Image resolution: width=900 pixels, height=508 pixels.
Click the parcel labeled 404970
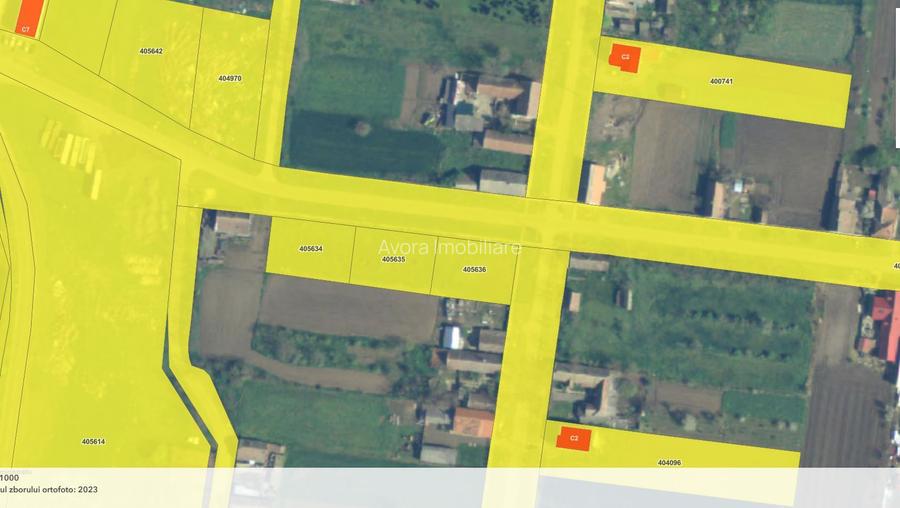pos(229,78)
